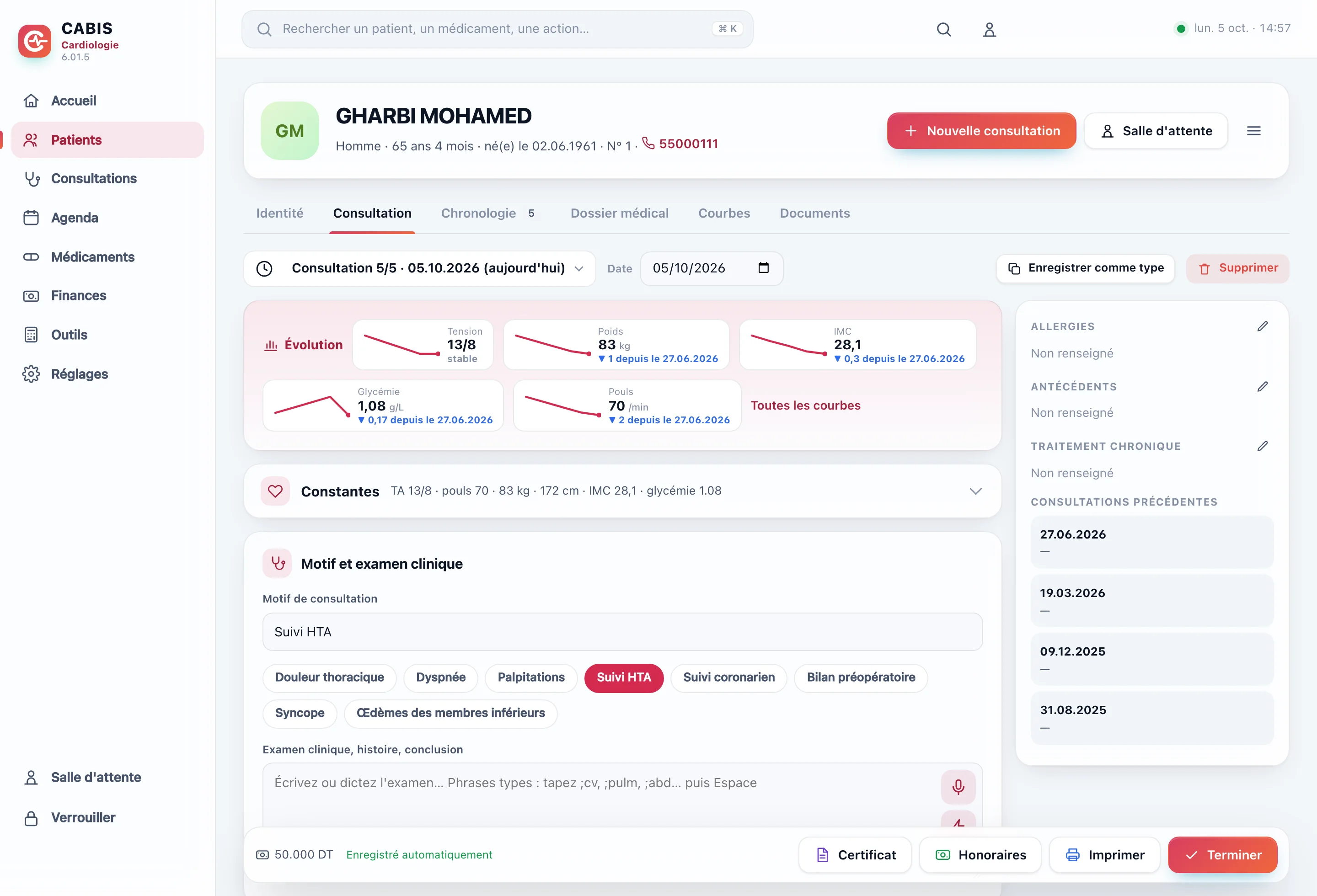
Task: Click the stethoscope icon beside Motif et examen clinique
Action: (x=277, y=564)
